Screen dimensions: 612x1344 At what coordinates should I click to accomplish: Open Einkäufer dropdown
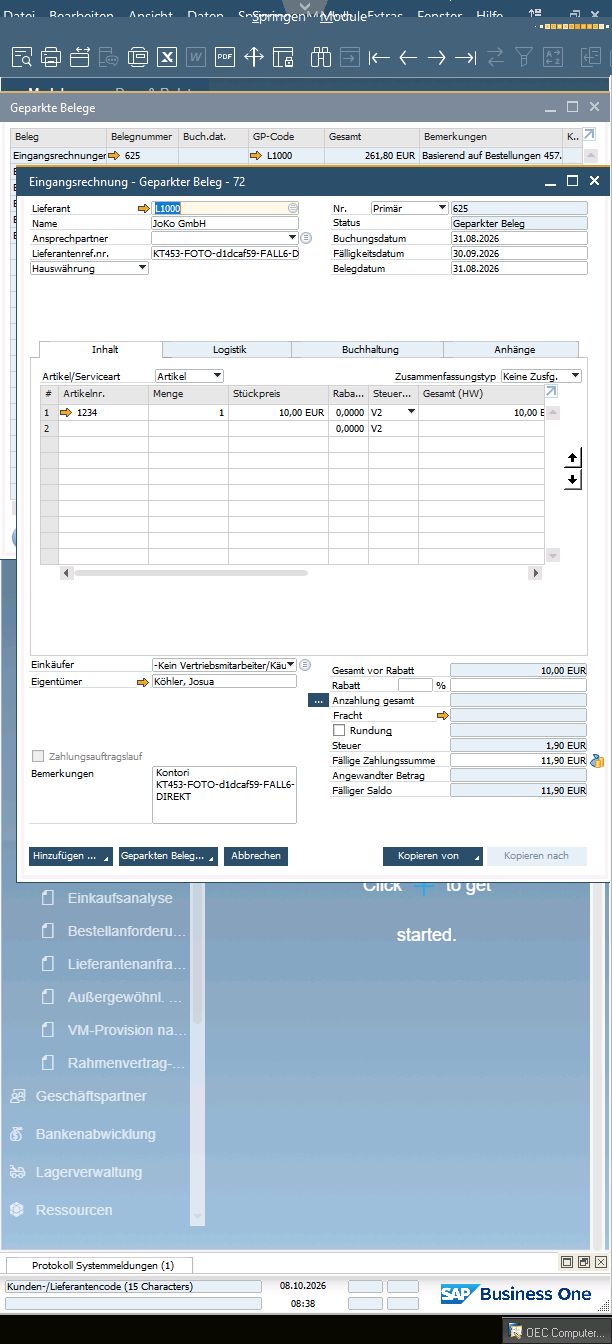coord(291,665)
